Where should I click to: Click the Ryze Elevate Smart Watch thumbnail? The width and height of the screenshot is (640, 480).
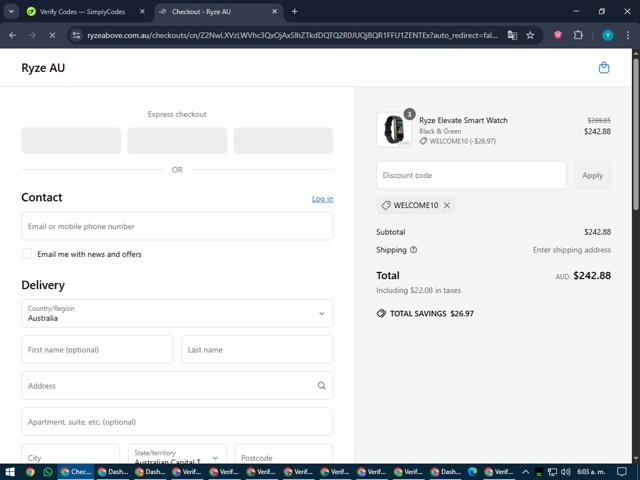click(394, 130)
